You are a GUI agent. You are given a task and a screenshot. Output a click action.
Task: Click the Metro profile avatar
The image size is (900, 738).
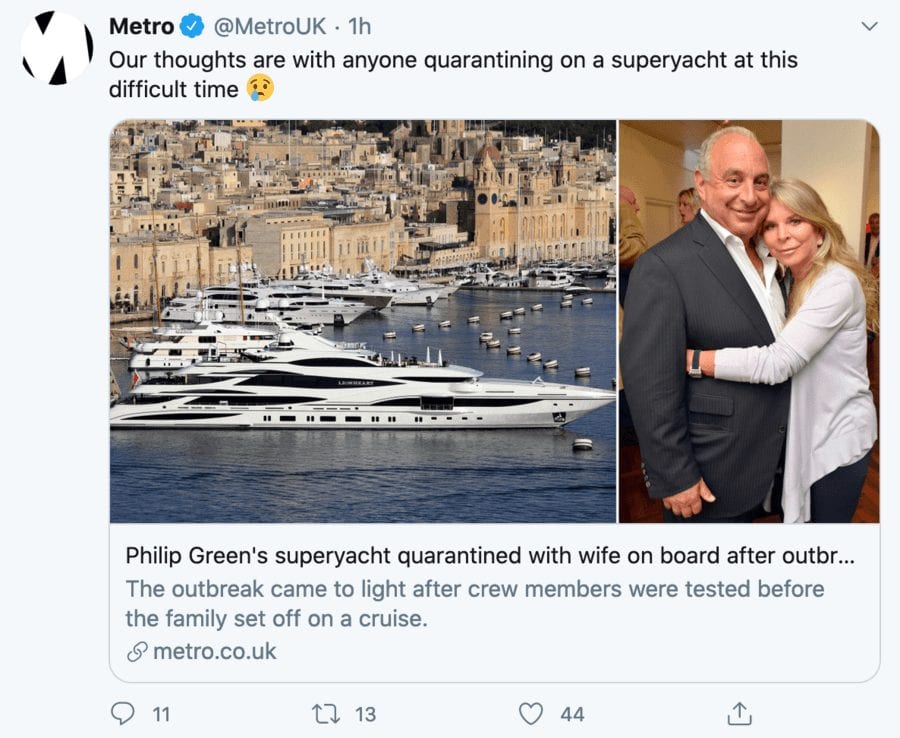(x=57, y=48)
